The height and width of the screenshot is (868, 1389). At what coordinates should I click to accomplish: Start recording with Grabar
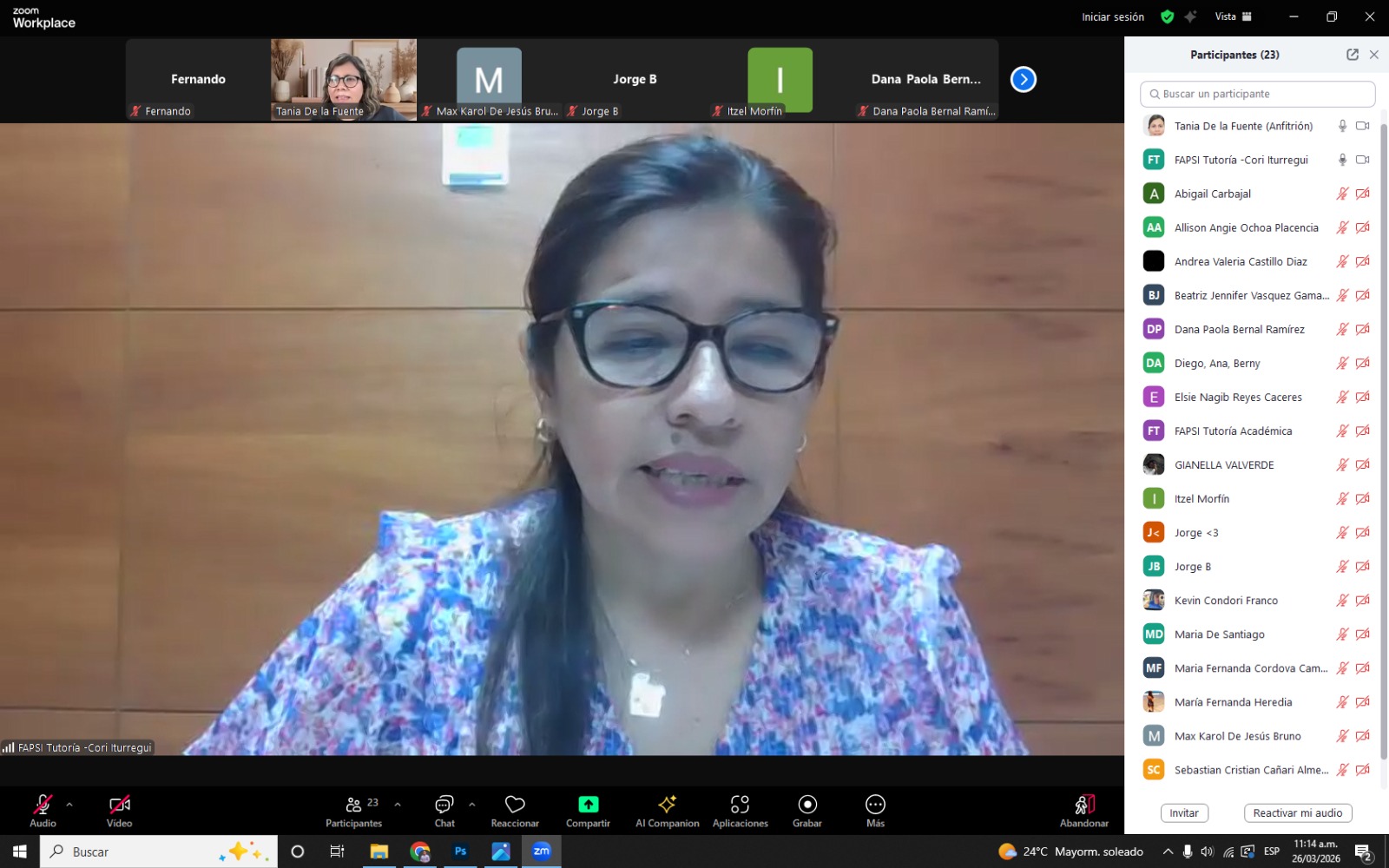[806, 810]
